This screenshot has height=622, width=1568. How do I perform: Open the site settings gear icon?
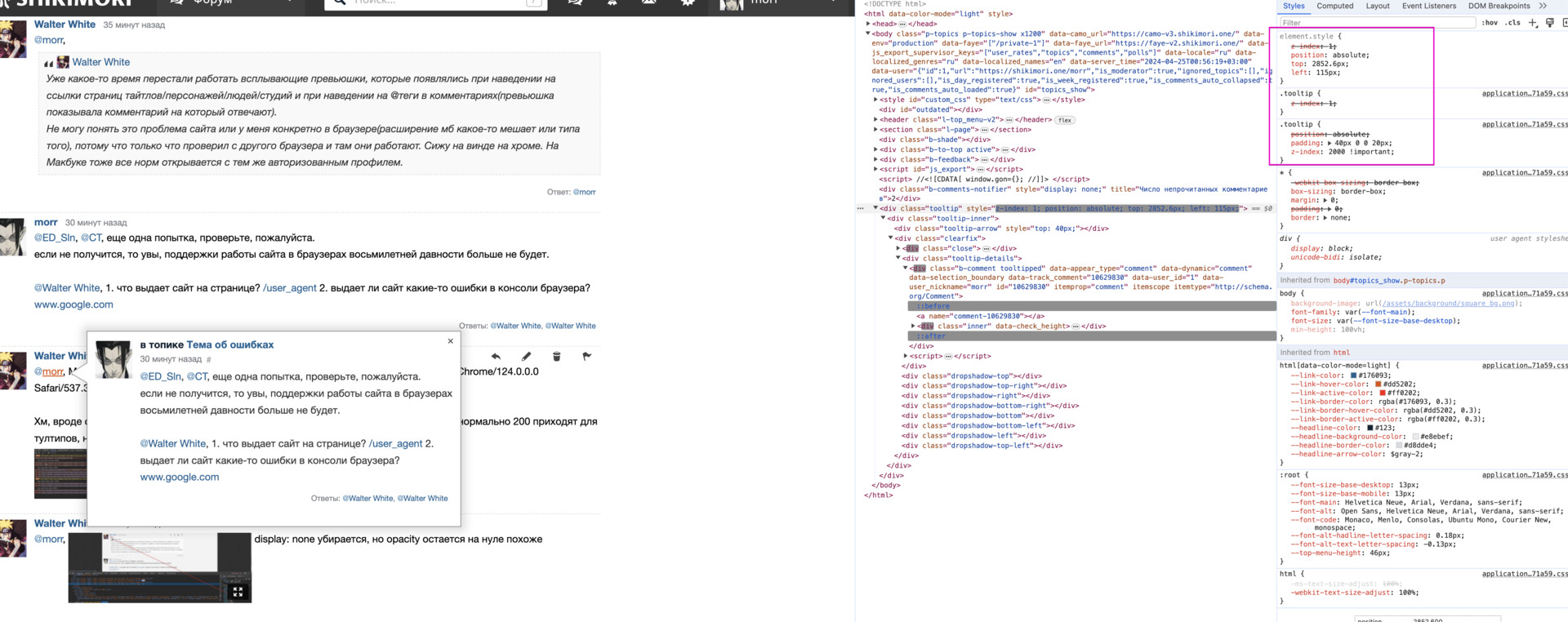pyautogui.click(x=688, y=3)
